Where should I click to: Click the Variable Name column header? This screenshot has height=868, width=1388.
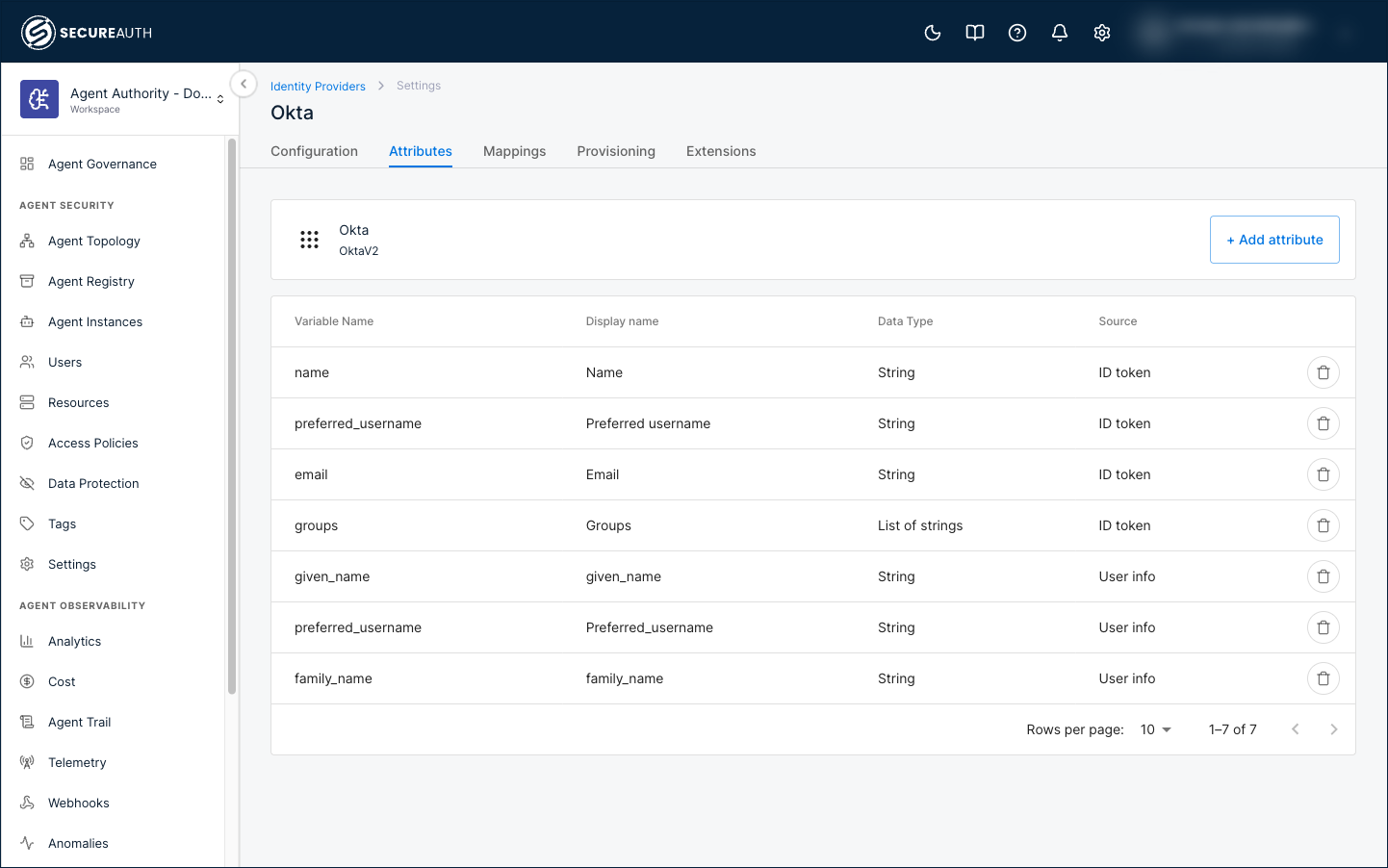point(334,321)
